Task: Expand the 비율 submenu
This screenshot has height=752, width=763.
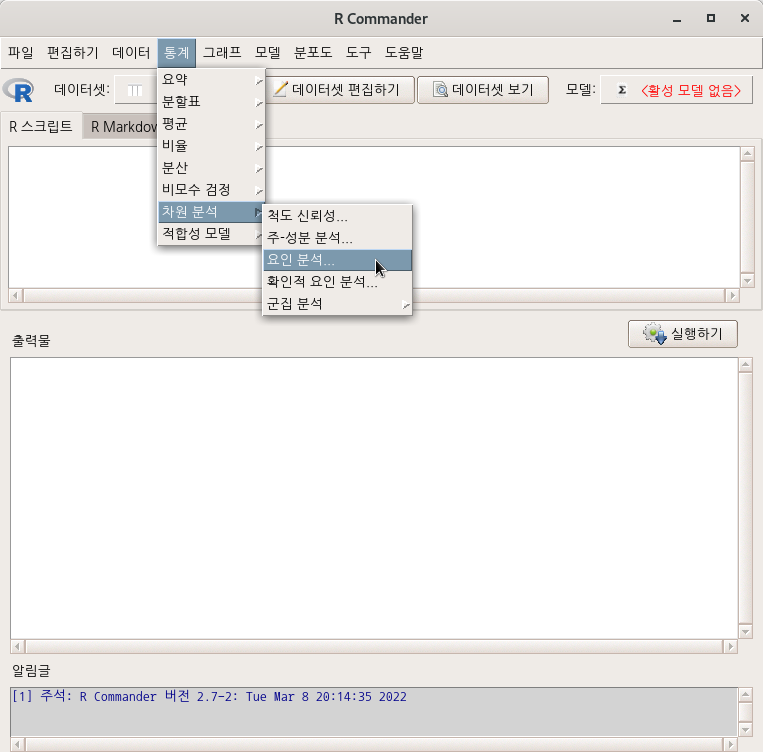Action: [x=212, y=146]
